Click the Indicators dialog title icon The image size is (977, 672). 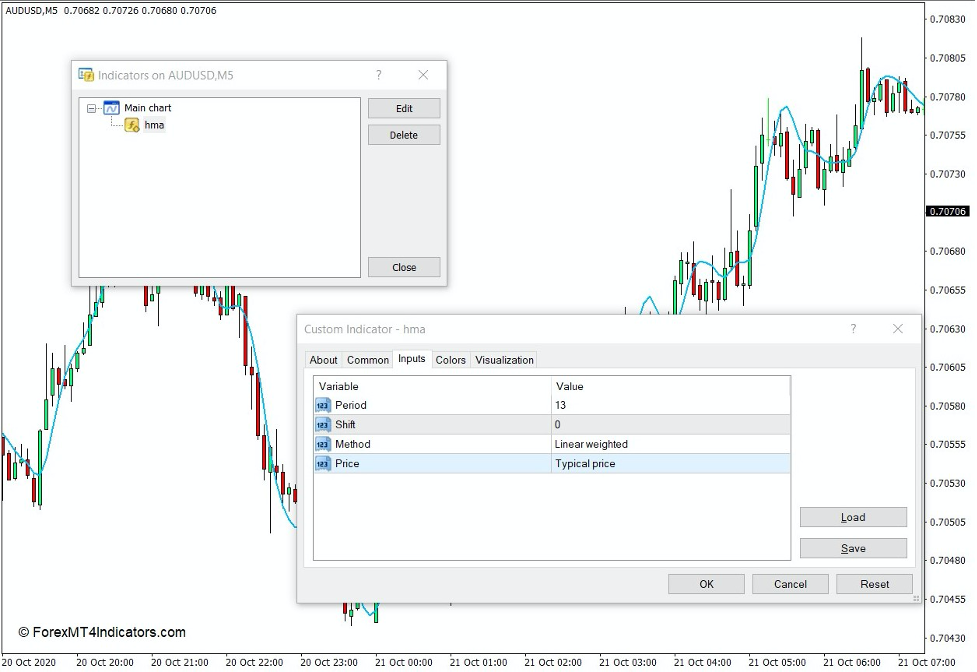86,75
